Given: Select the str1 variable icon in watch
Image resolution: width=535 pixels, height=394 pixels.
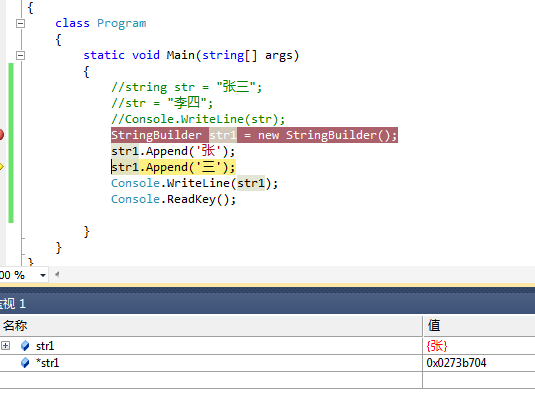Looking at the screenshot, I should (25, 346).
